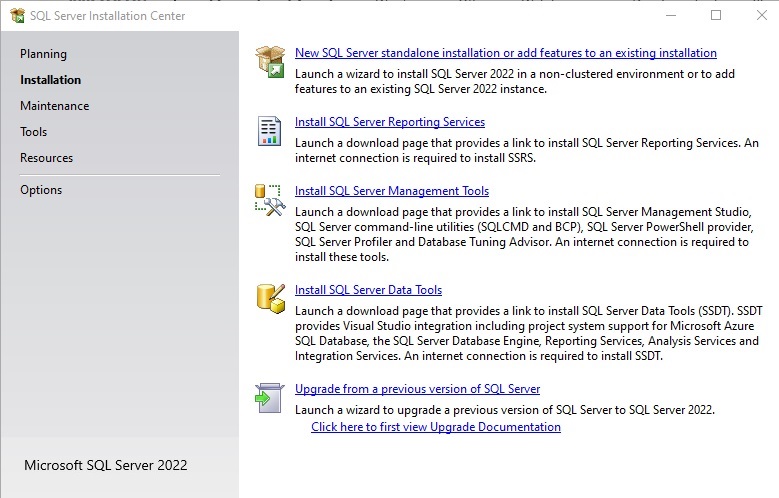The image size is (779, 498).
Task: Launch New SQL Server standalone installation link
Action: tap(505, 53)
